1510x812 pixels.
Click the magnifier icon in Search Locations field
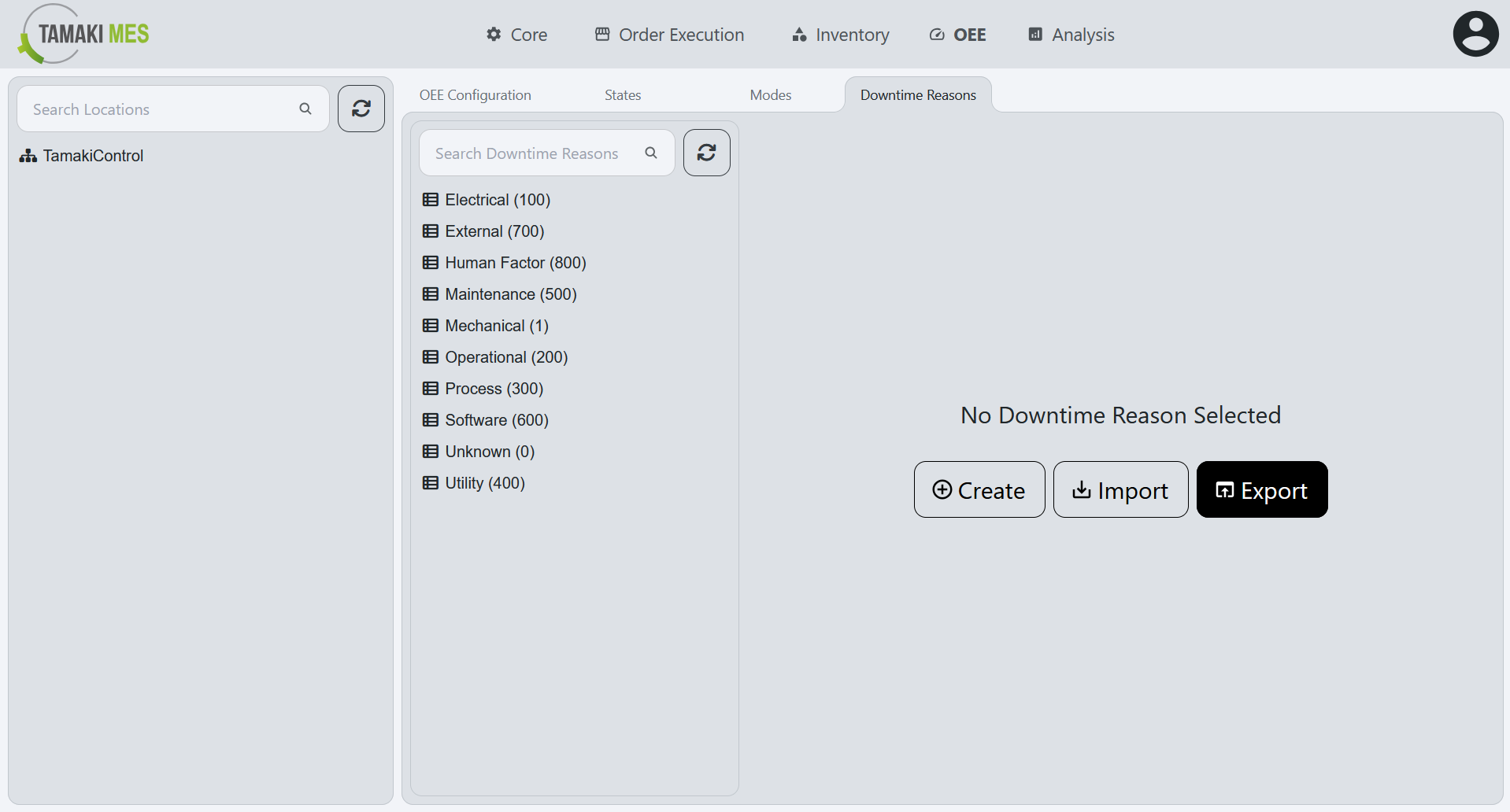(x=305, y=109)
